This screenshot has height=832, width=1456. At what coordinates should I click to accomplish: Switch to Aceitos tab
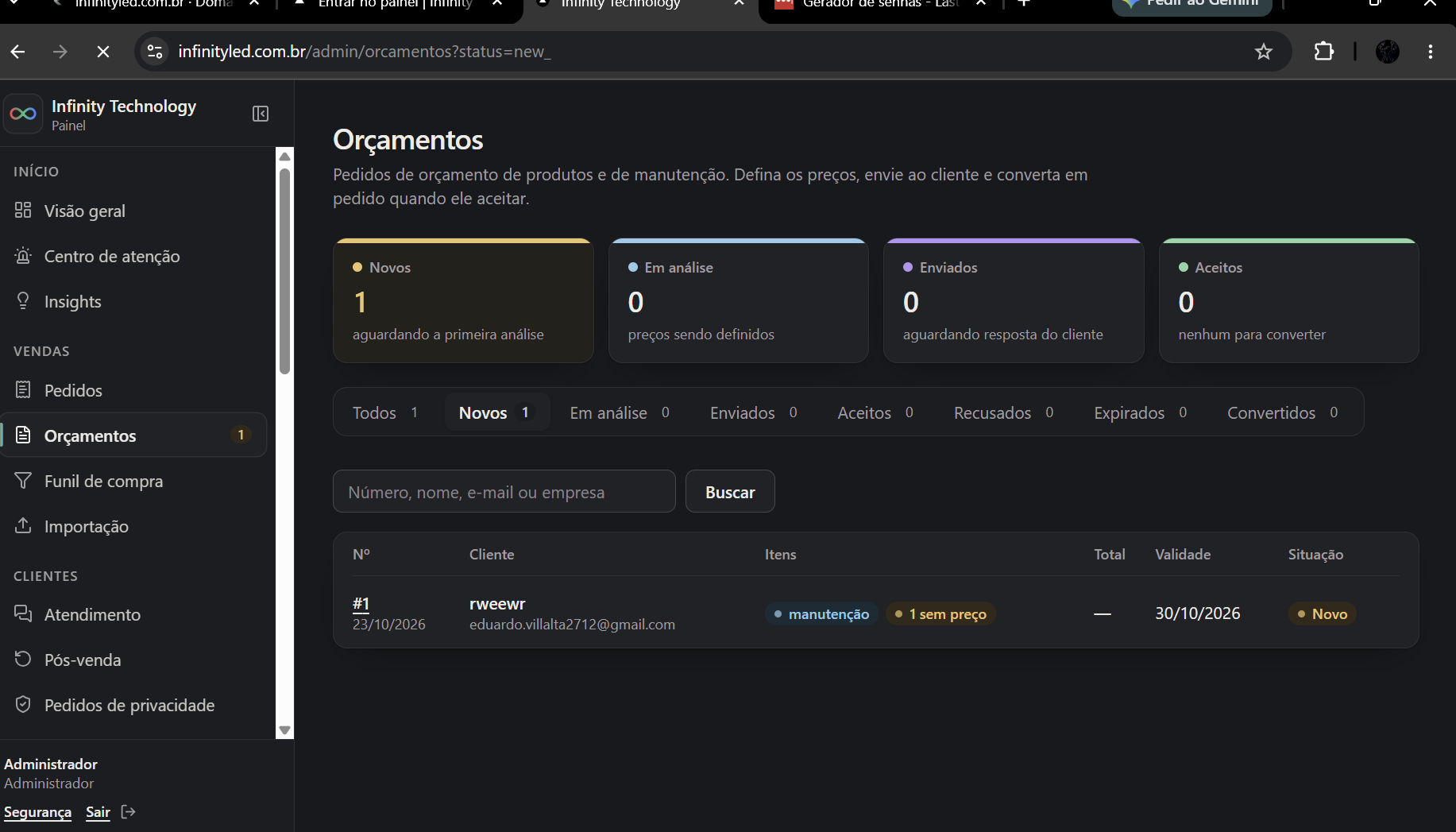point(875,412)
